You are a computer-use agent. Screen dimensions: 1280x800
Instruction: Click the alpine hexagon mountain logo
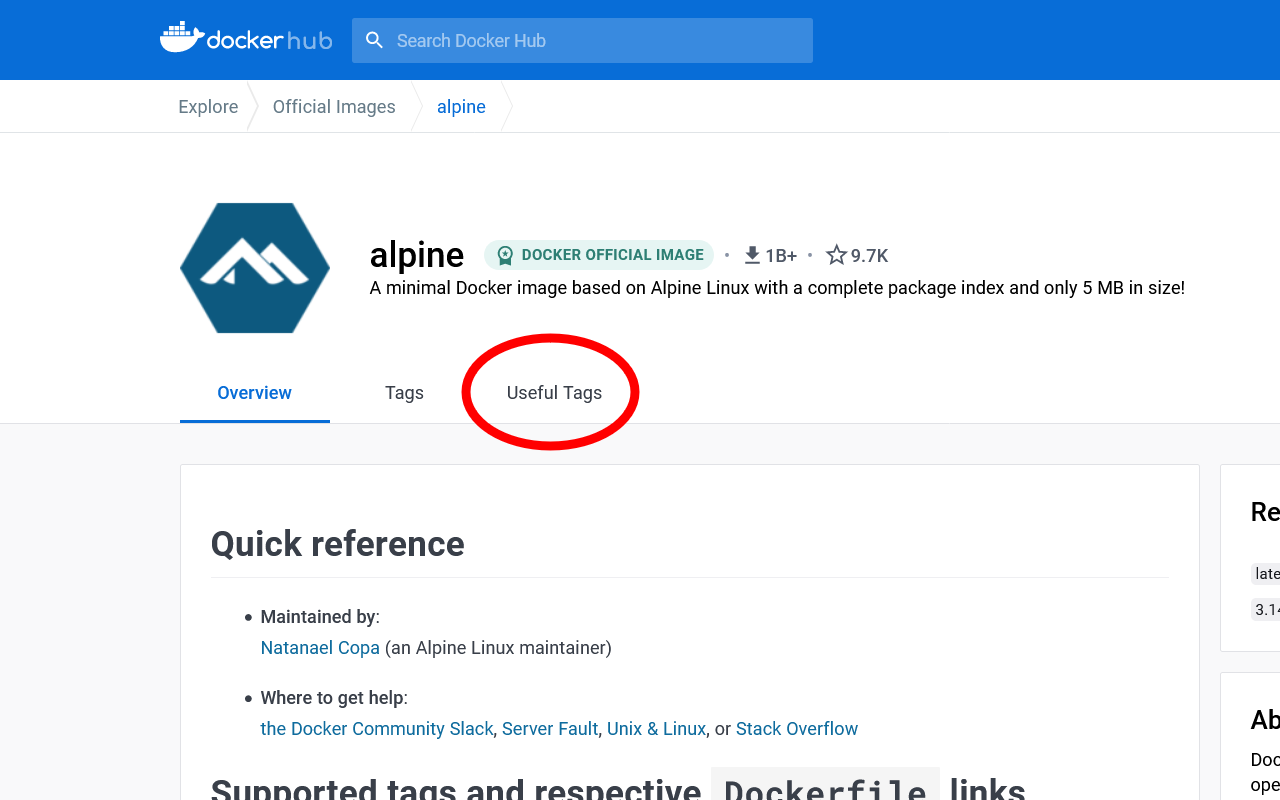coord(254,268)
